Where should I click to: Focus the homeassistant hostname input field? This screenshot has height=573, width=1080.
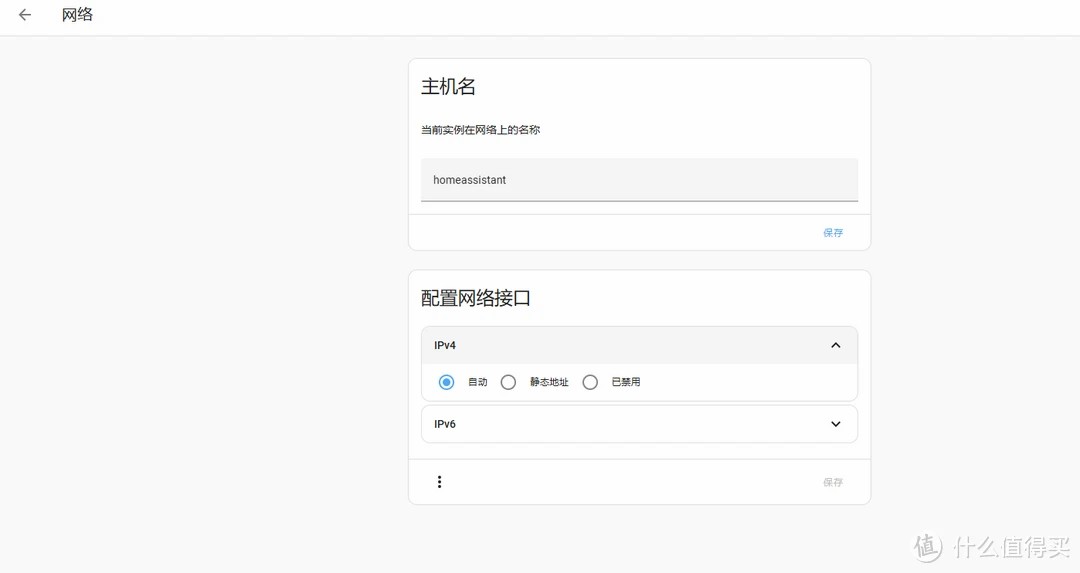[639, 180]
